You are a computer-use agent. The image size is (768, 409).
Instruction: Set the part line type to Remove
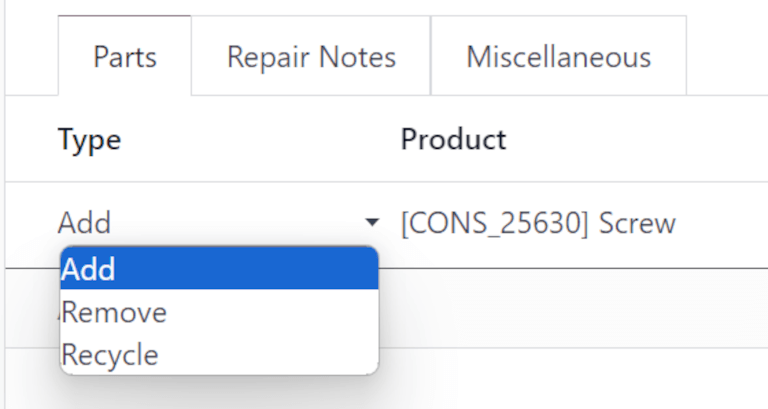tap(115, 313)
